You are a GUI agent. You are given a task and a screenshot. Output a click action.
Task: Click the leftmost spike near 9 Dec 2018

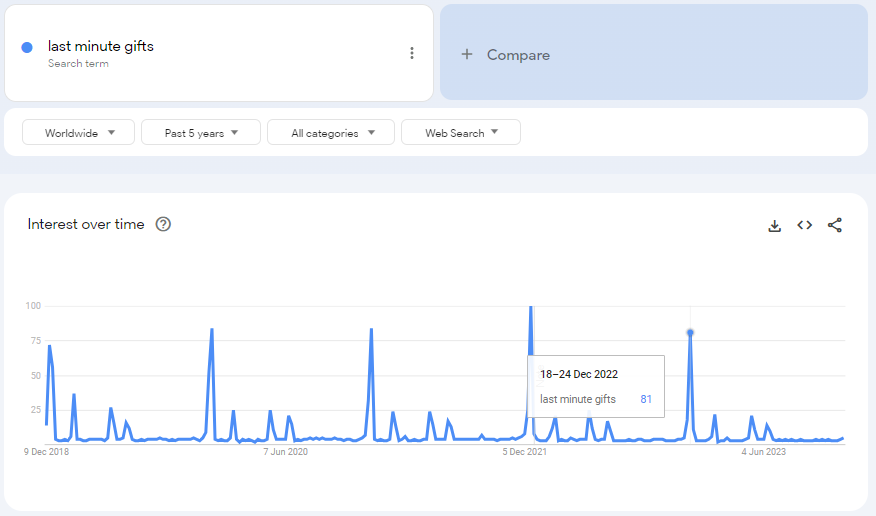click(x=49, y=347)
